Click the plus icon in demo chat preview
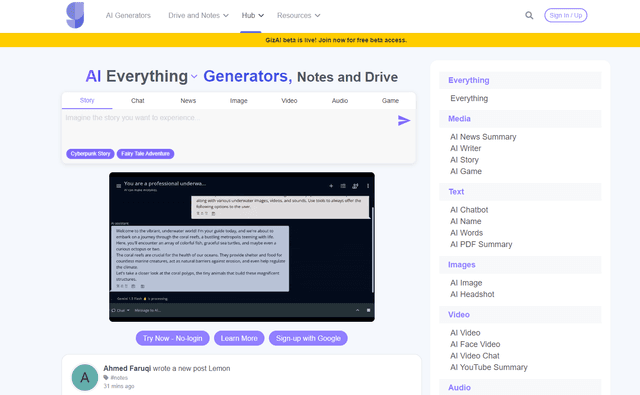640x395 pixels. click(x=331, y=186)
